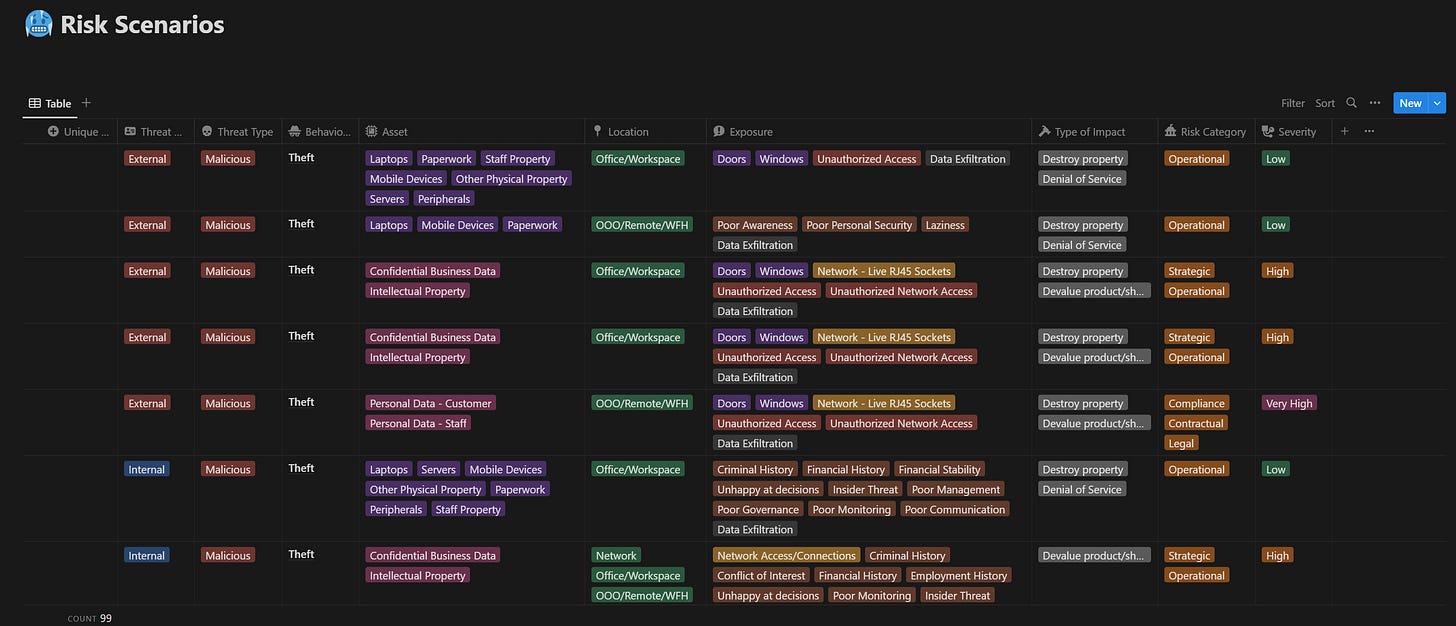
Task: Select the Conflict of Interest tag
Action: 761,575
